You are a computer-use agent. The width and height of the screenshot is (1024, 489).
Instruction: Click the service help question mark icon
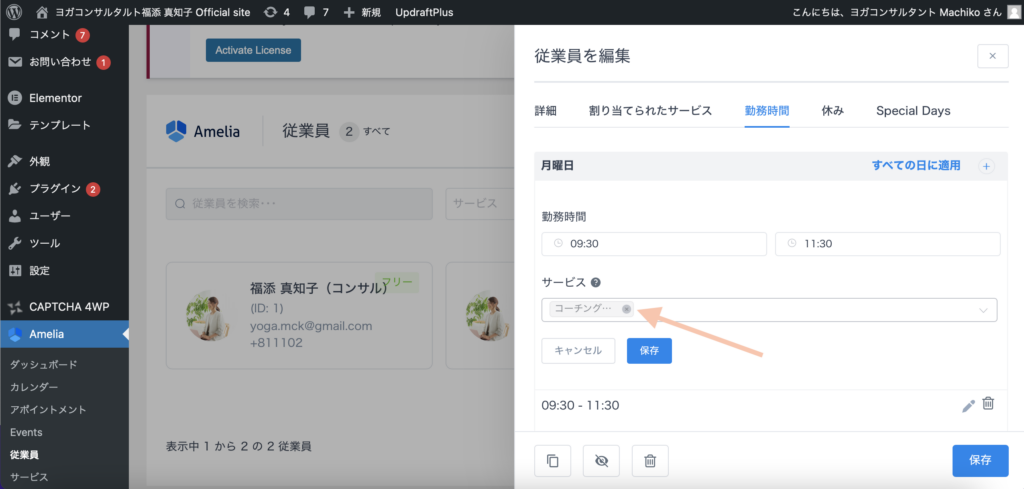point(596,283)
